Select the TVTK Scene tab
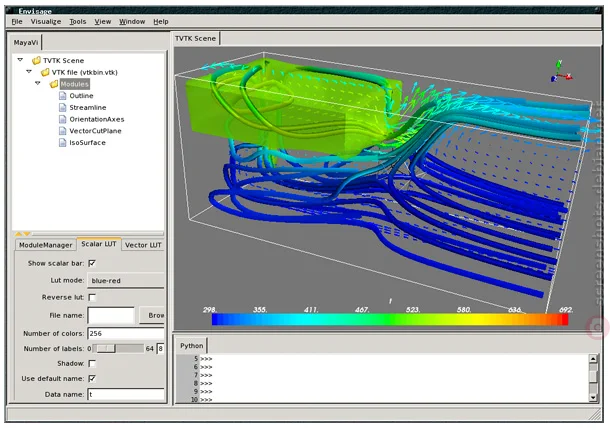The height and width of the screenshot is (430, 610). pos(195,39)
